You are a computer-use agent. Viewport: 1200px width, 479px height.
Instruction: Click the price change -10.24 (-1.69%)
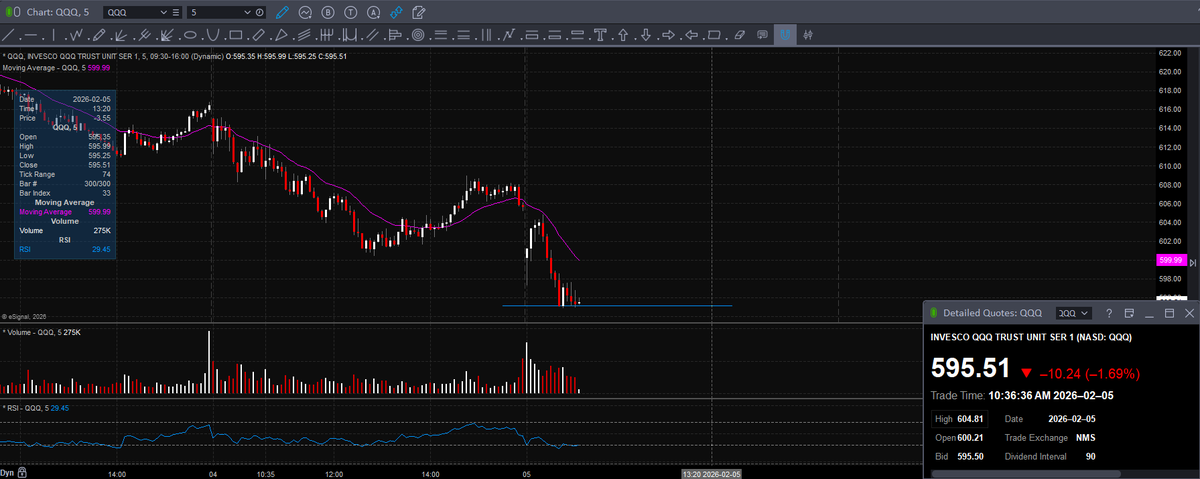point(1089,373)
